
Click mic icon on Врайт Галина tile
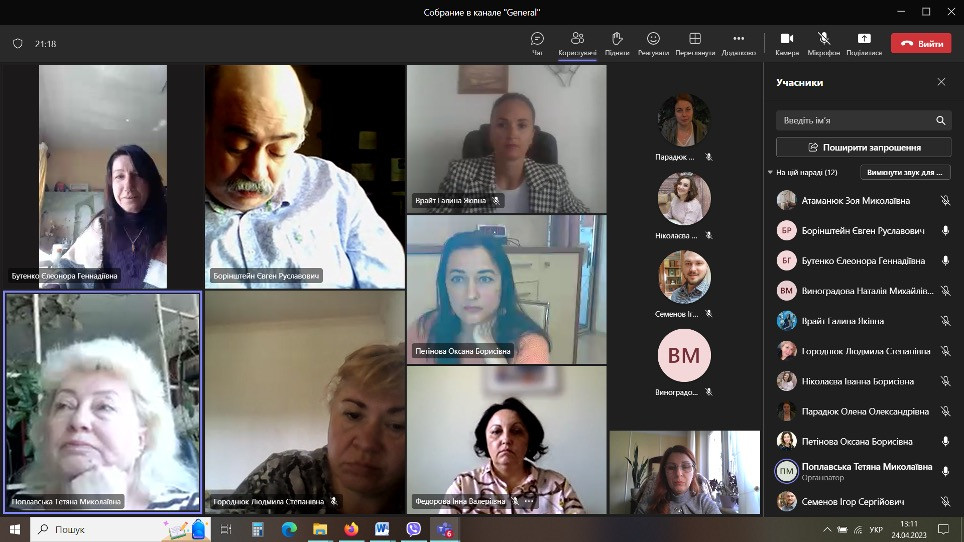pos(496,200)
